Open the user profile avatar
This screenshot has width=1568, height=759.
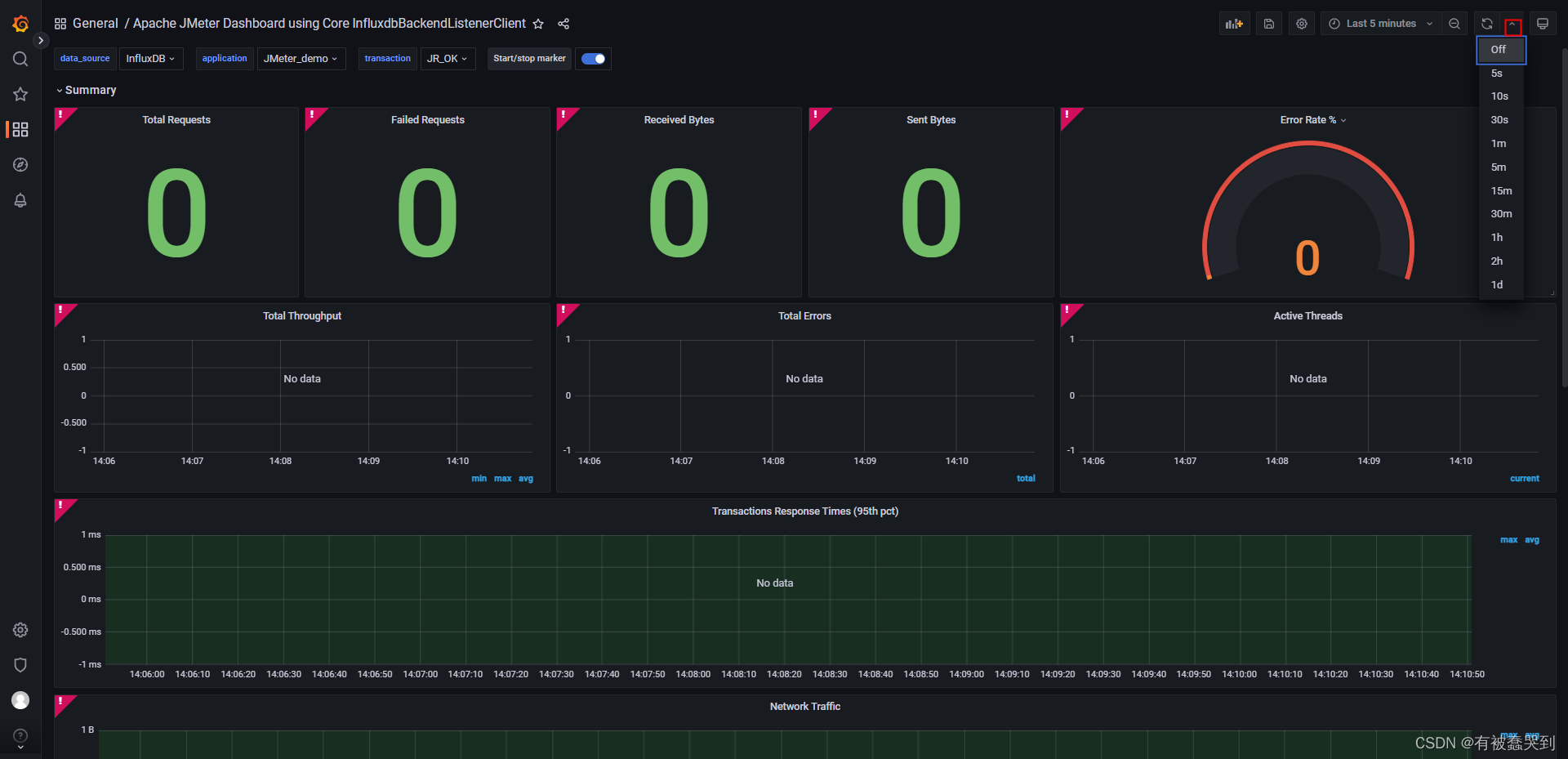tap(20, 700)
